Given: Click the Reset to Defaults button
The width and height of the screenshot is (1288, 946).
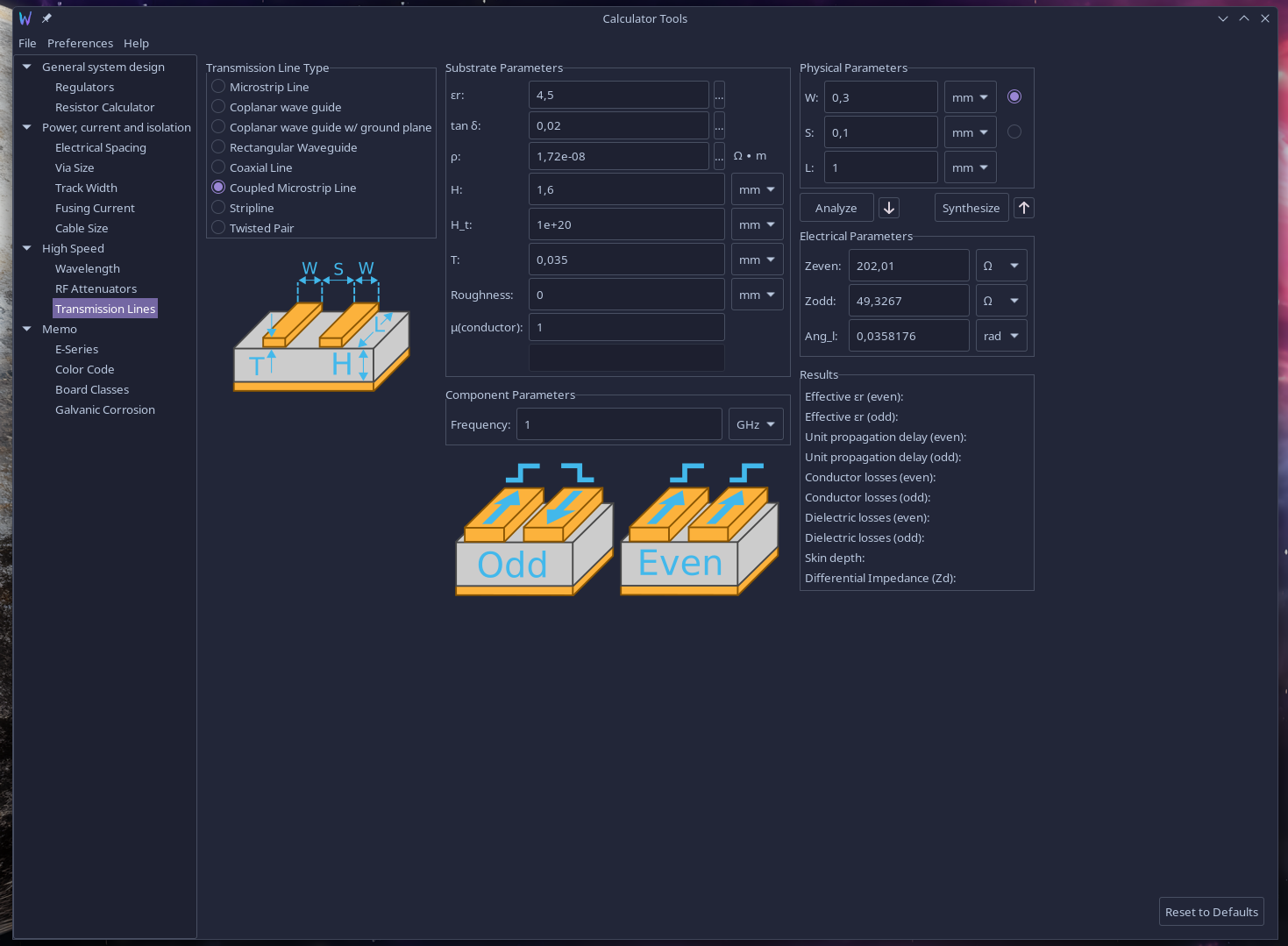Looking at the screenshot, I should (1211, 912).
